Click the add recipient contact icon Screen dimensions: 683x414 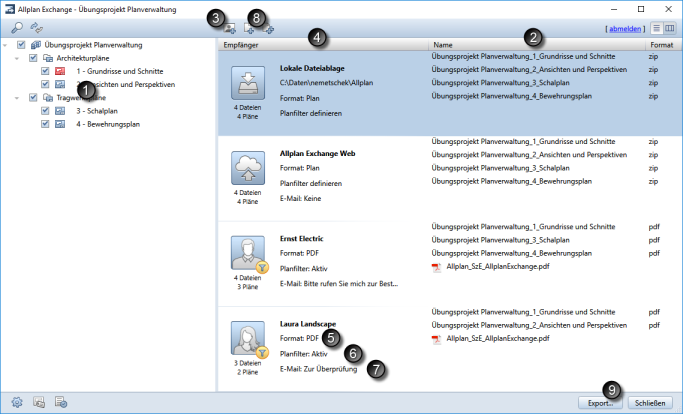[x=231, y=30]
